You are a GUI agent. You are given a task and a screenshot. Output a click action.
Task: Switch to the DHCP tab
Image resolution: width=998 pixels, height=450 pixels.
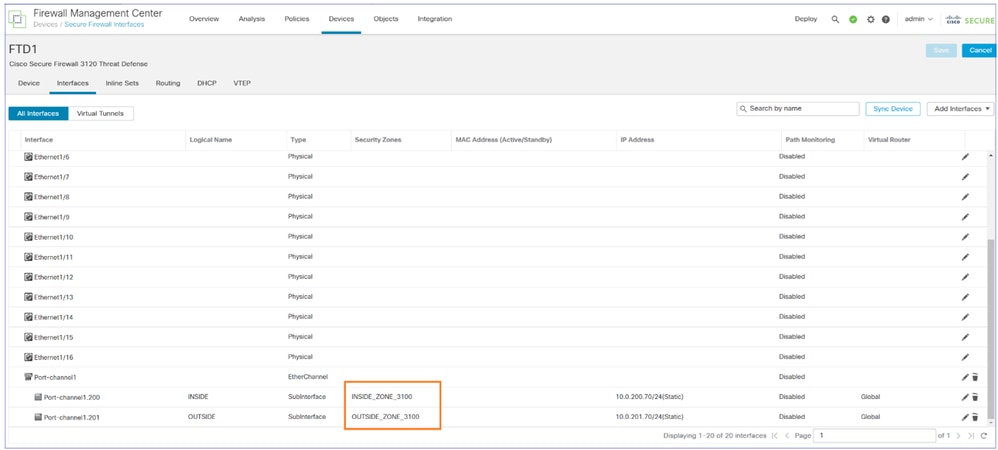pyautogui.click(x=207, y=83)
